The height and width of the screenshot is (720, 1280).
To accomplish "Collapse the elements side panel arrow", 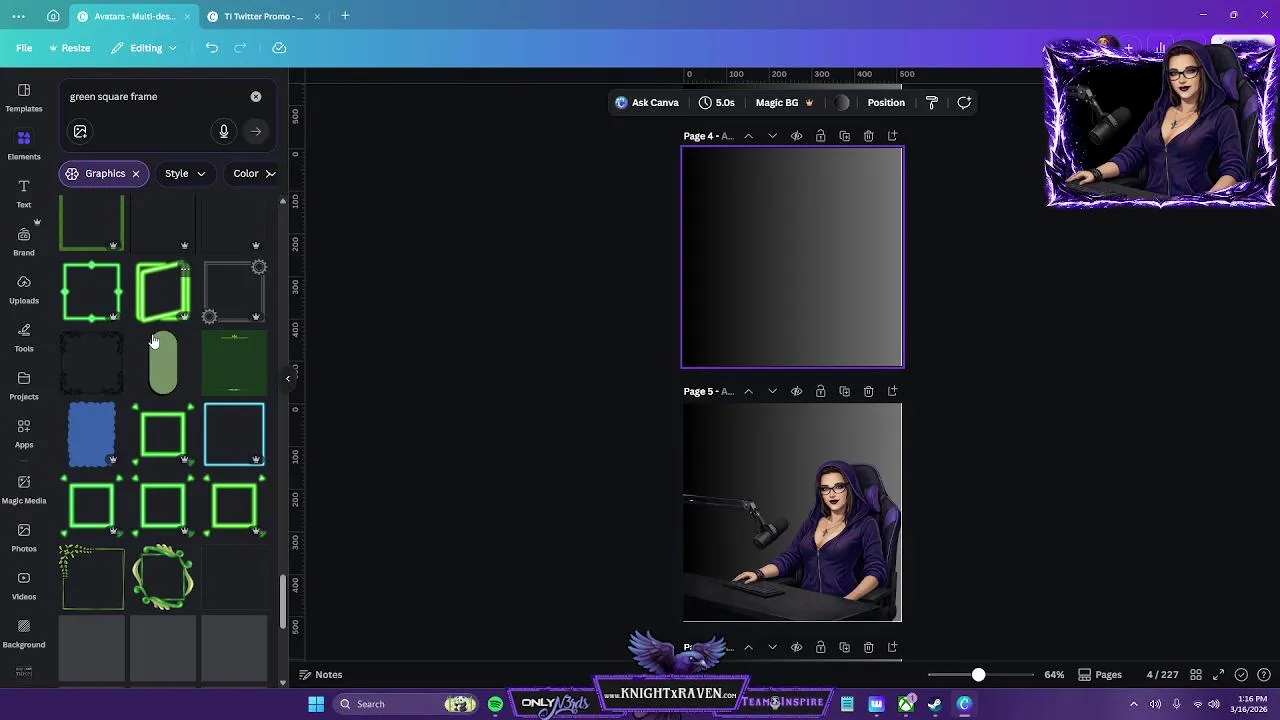I will tap(288, 378).
